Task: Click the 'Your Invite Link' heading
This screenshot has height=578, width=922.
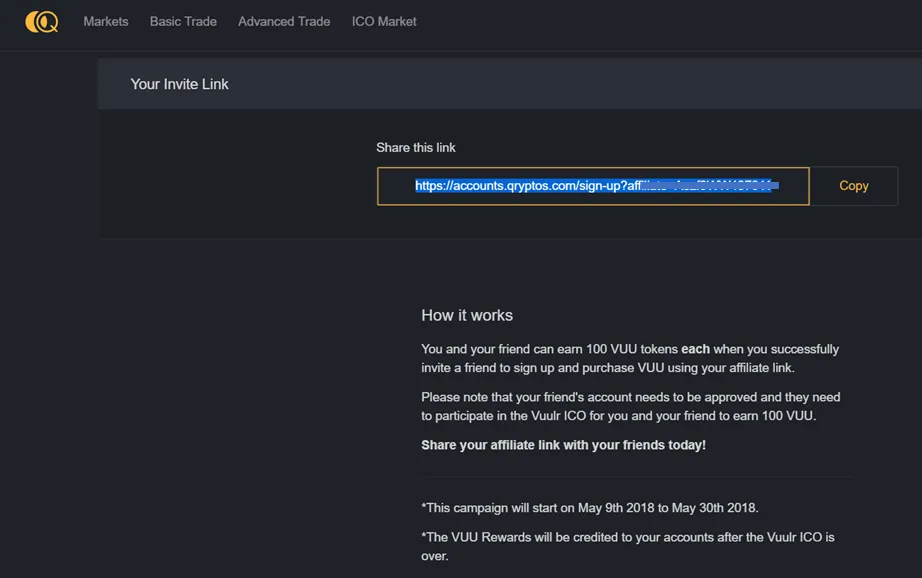Action: click(x=179, y=84)
